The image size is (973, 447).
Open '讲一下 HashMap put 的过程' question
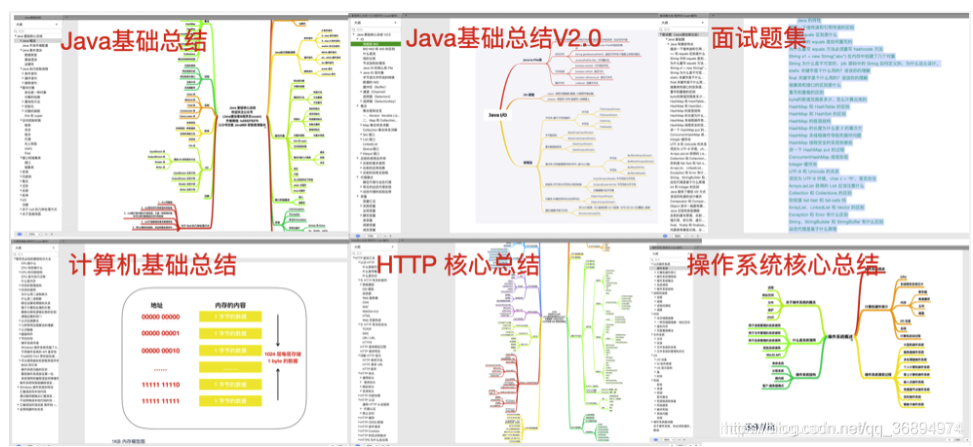pyautogui.click(x=816, y=150)
